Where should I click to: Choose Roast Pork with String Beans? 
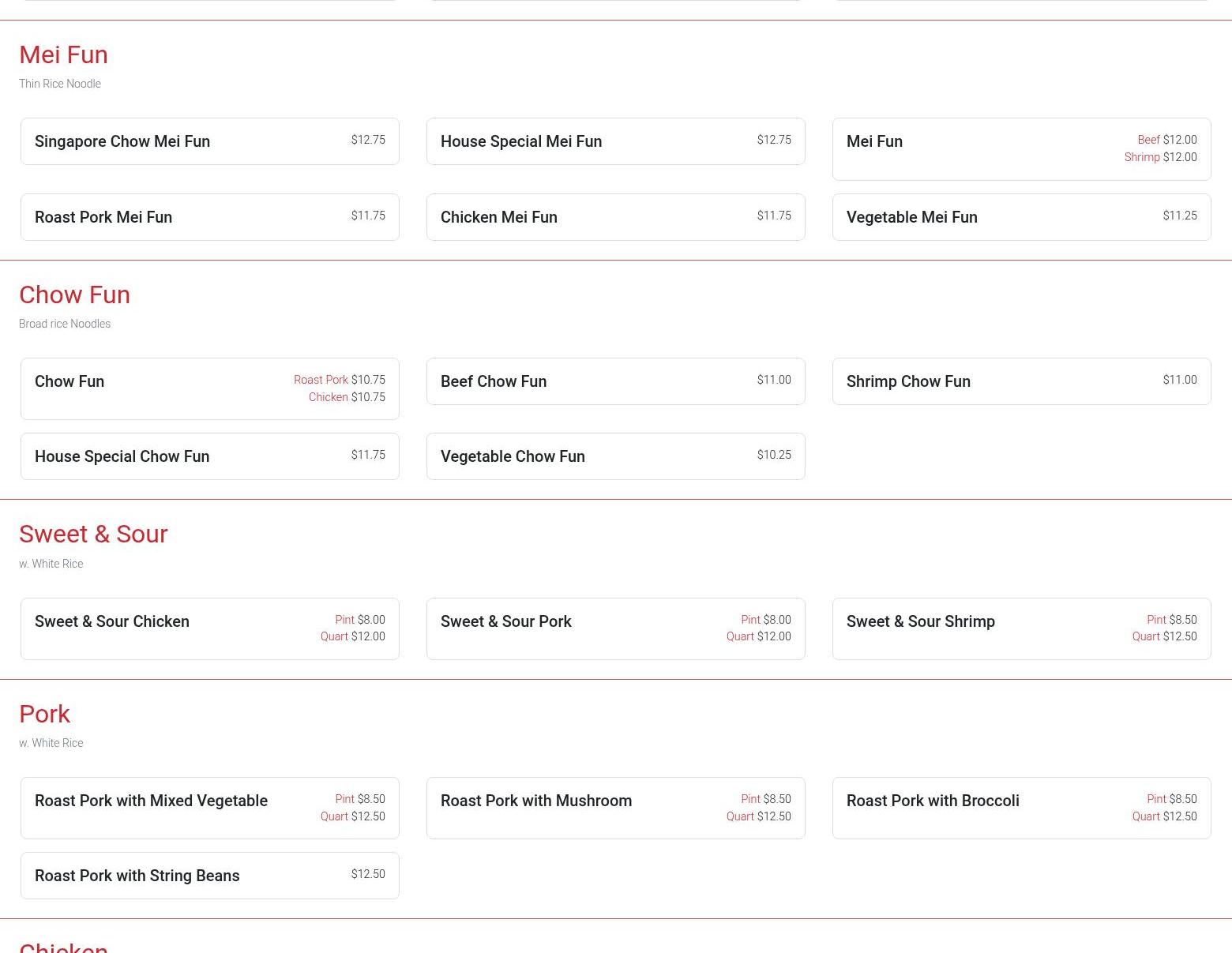point(209,876)
